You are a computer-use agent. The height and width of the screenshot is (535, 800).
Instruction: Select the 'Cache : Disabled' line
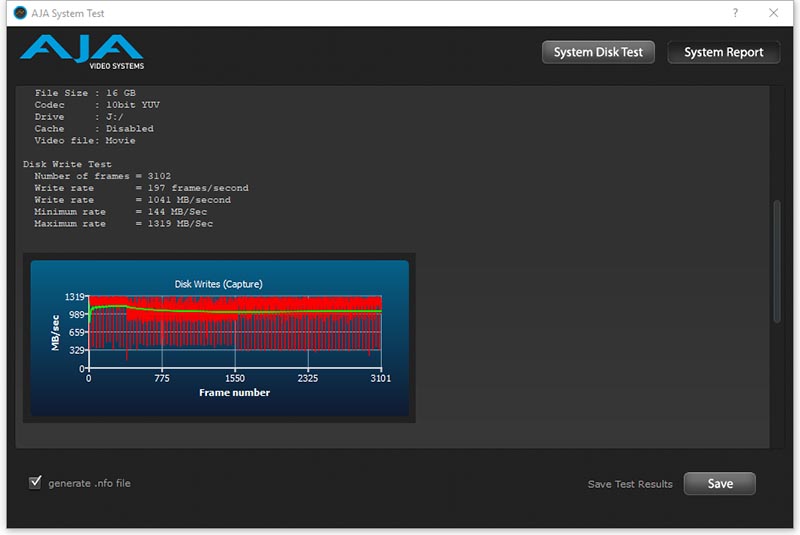click(x=94, y=129)
